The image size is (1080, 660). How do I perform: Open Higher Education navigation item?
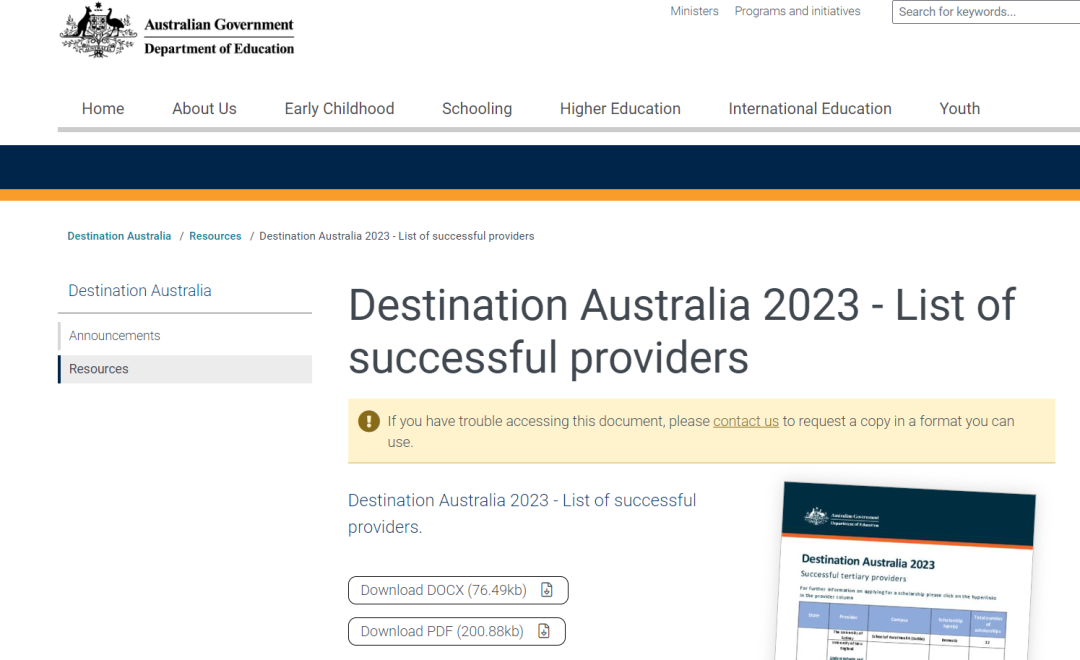pyautogui.click(x=620, y=109)
